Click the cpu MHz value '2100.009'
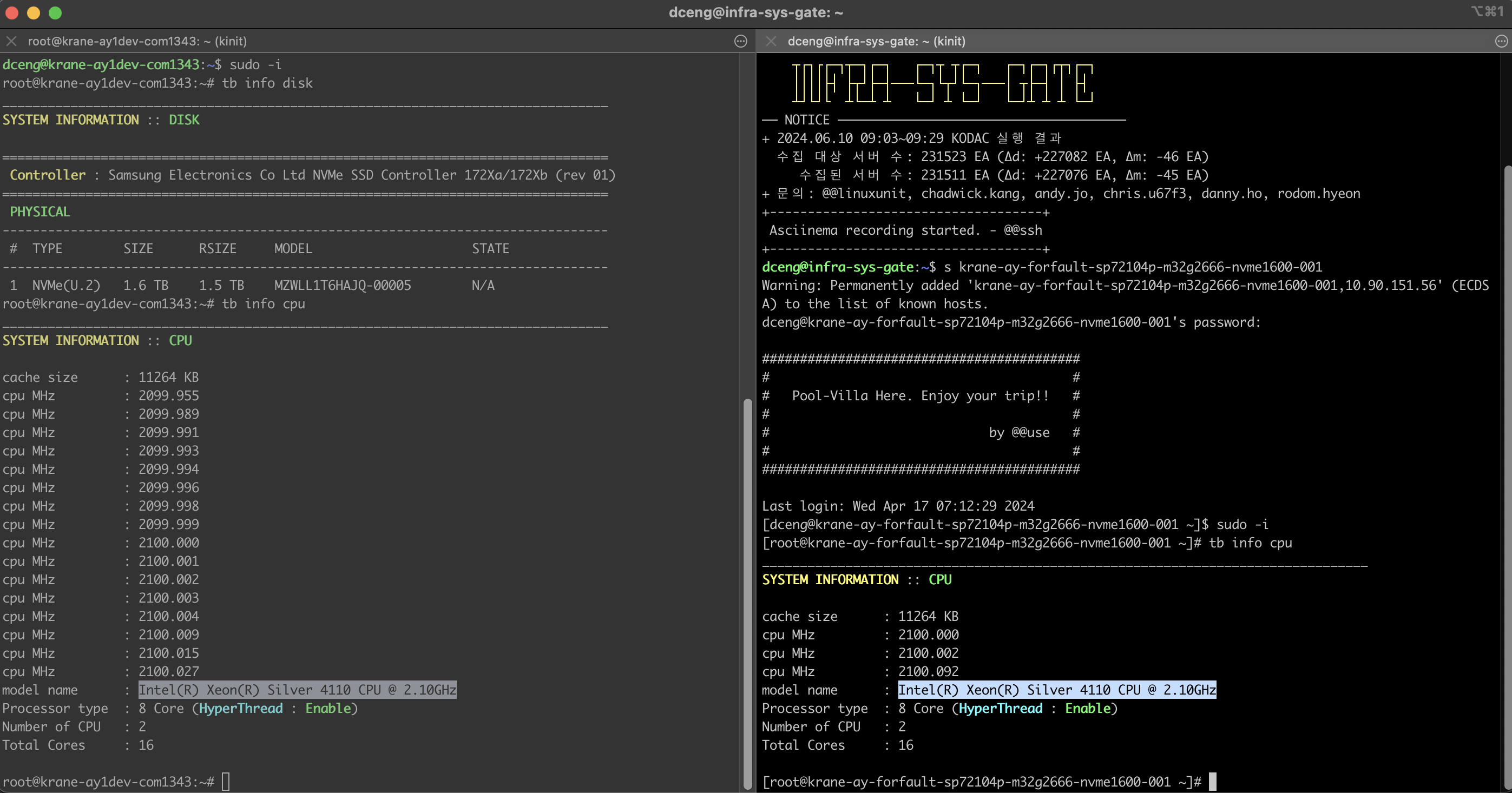1512x793 pixels. [x=168, y=635]
